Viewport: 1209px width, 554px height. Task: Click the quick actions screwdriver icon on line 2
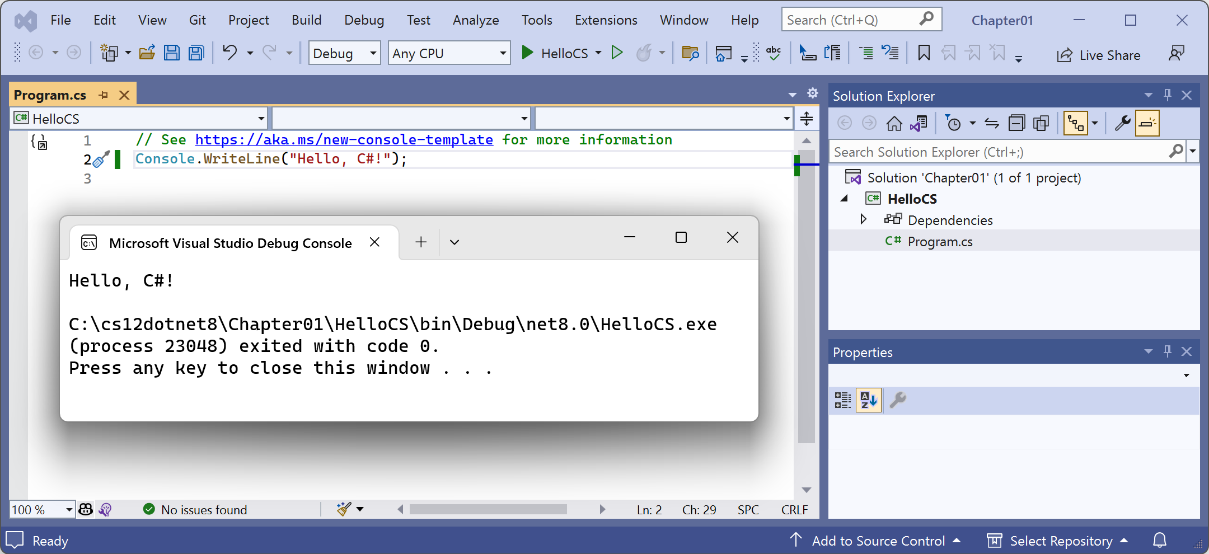click(100, 159)
